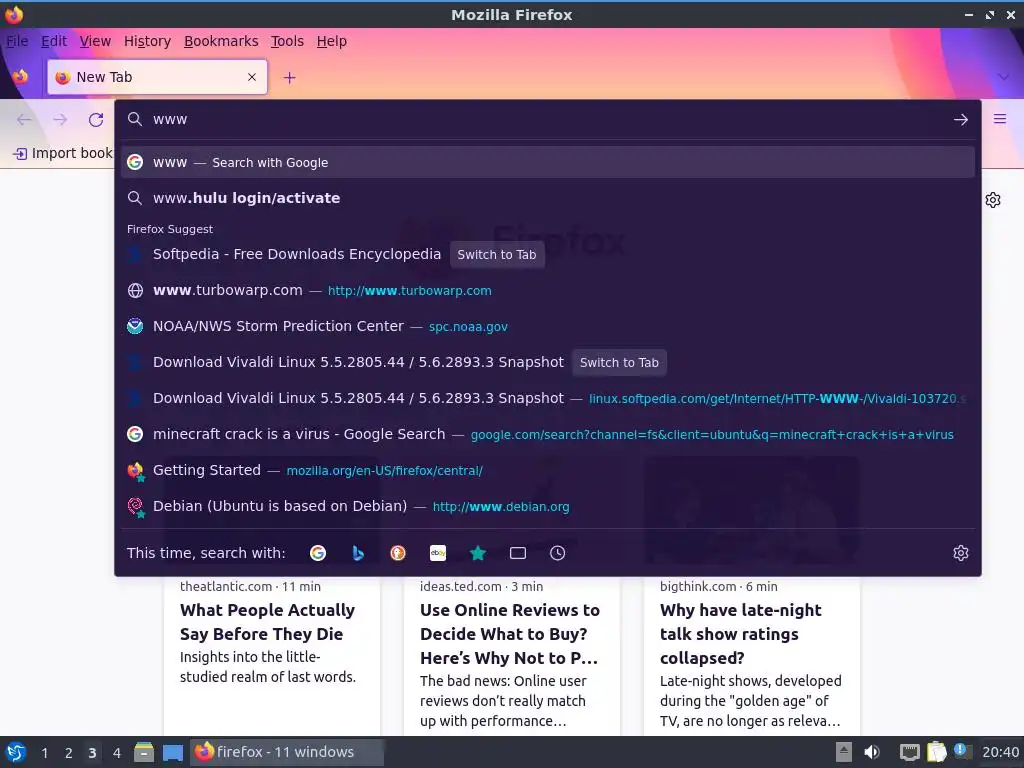This screenshot has width=1024, height=768.
Task: Go back to the previous page
Action: coord(24,120)
